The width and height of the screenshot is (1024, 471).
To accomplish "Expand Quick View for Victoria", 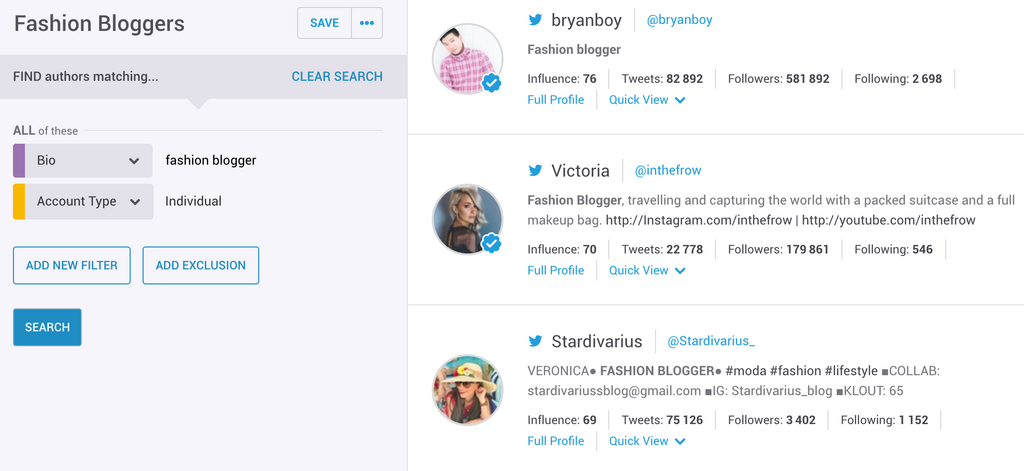I will tap(647, 270).
